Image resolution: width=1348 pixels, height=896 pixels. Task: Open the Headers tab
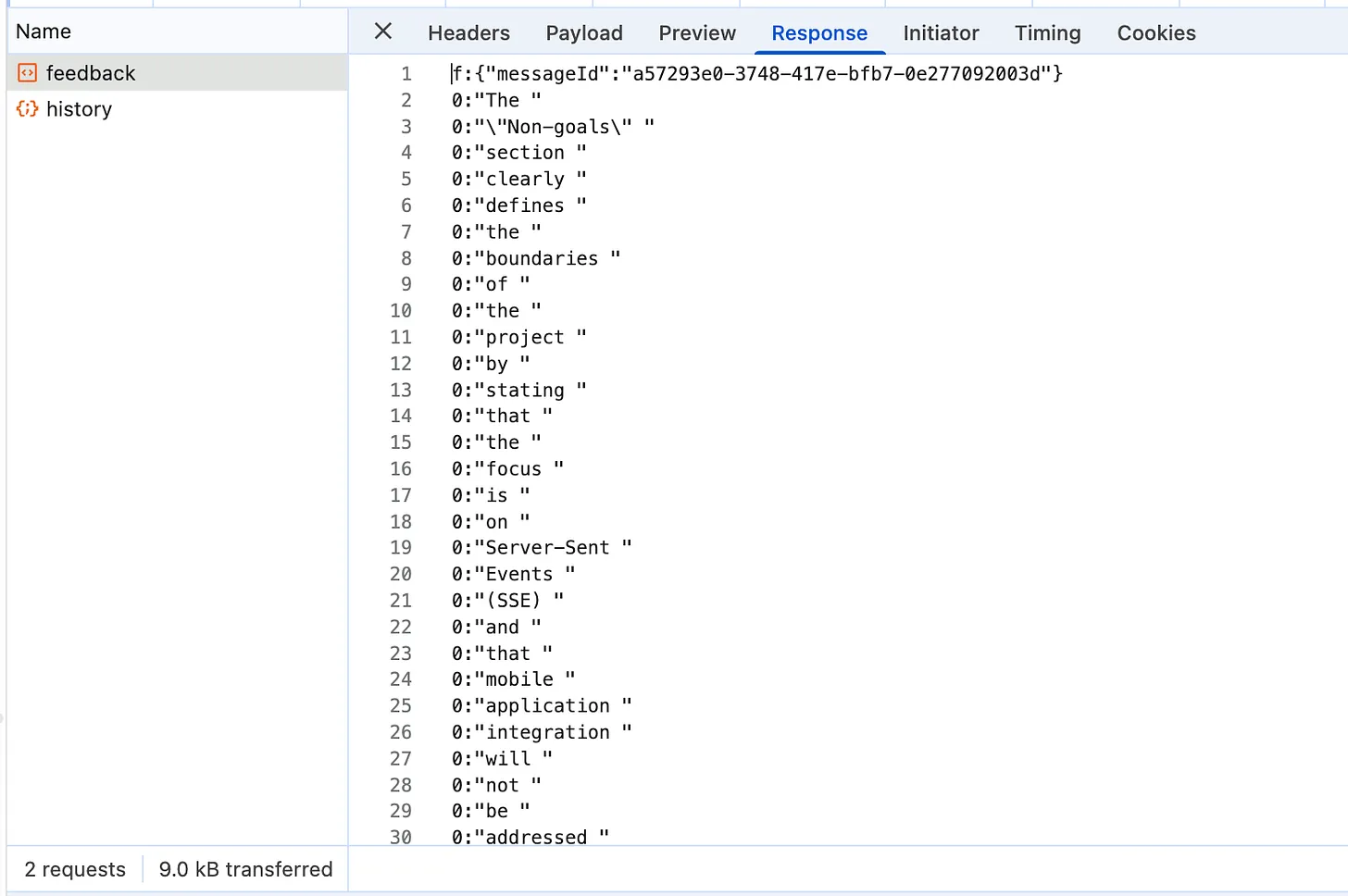point(468,33)
